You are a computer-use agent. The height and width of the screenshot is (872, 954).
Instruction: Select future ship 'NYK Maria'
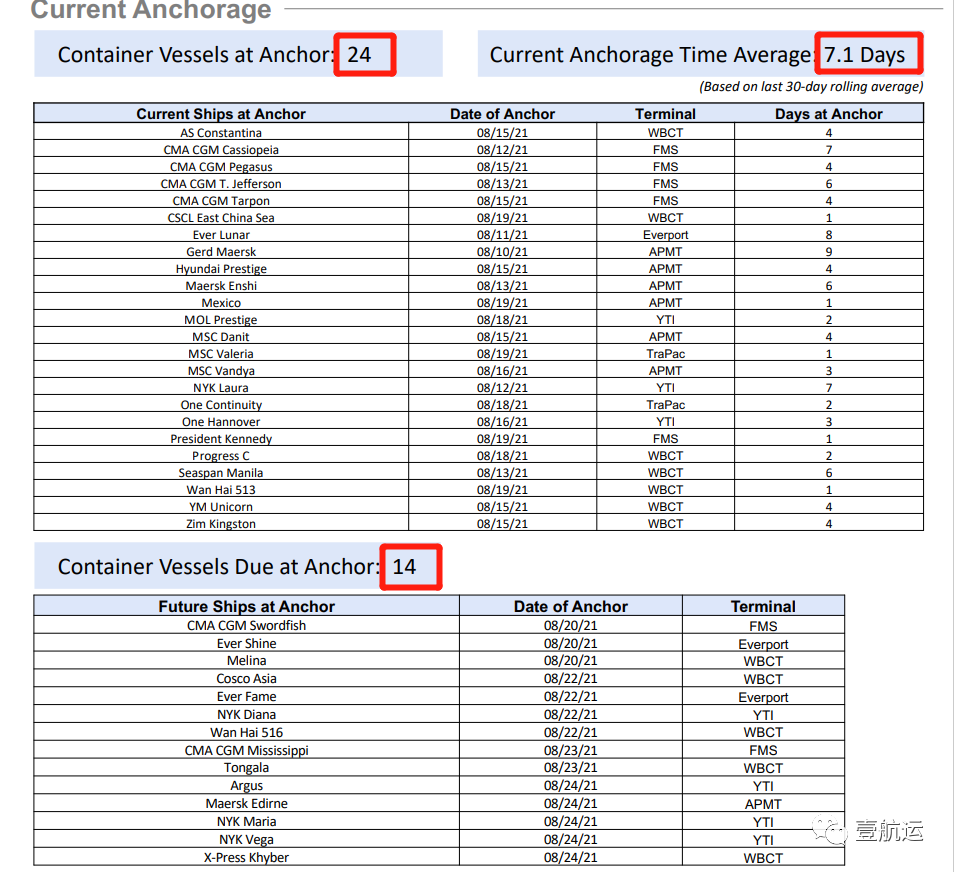point(246,821)
